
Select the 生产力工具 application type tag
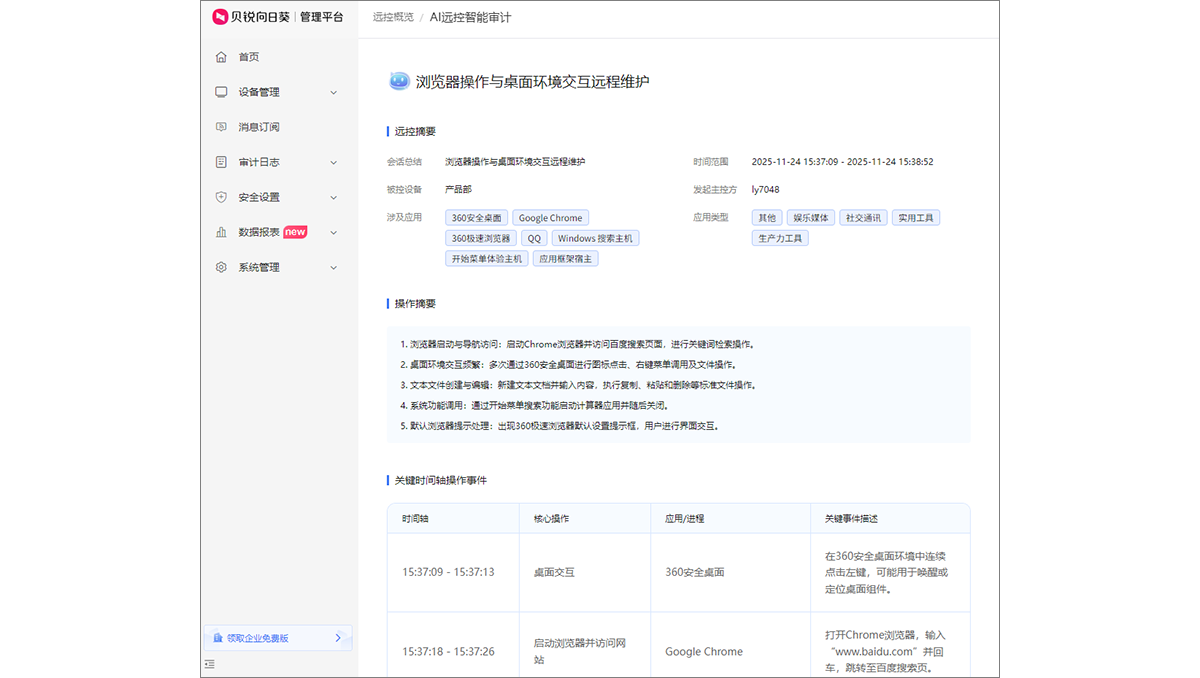pyautogui.click(x=780, y=238)
